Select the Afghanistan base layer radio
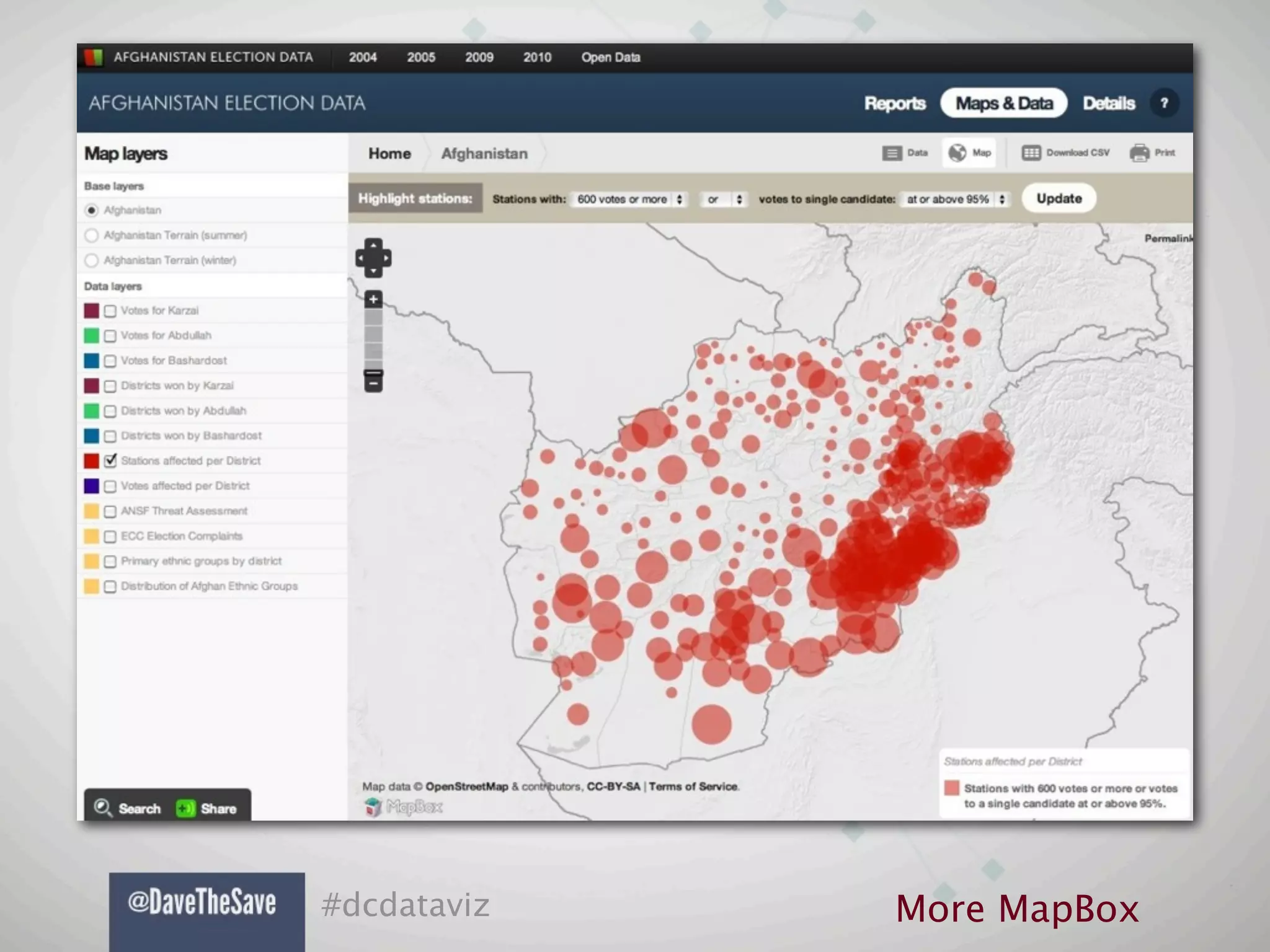Viewport: 1270px width, 952px height. click(x=92, y=211)
